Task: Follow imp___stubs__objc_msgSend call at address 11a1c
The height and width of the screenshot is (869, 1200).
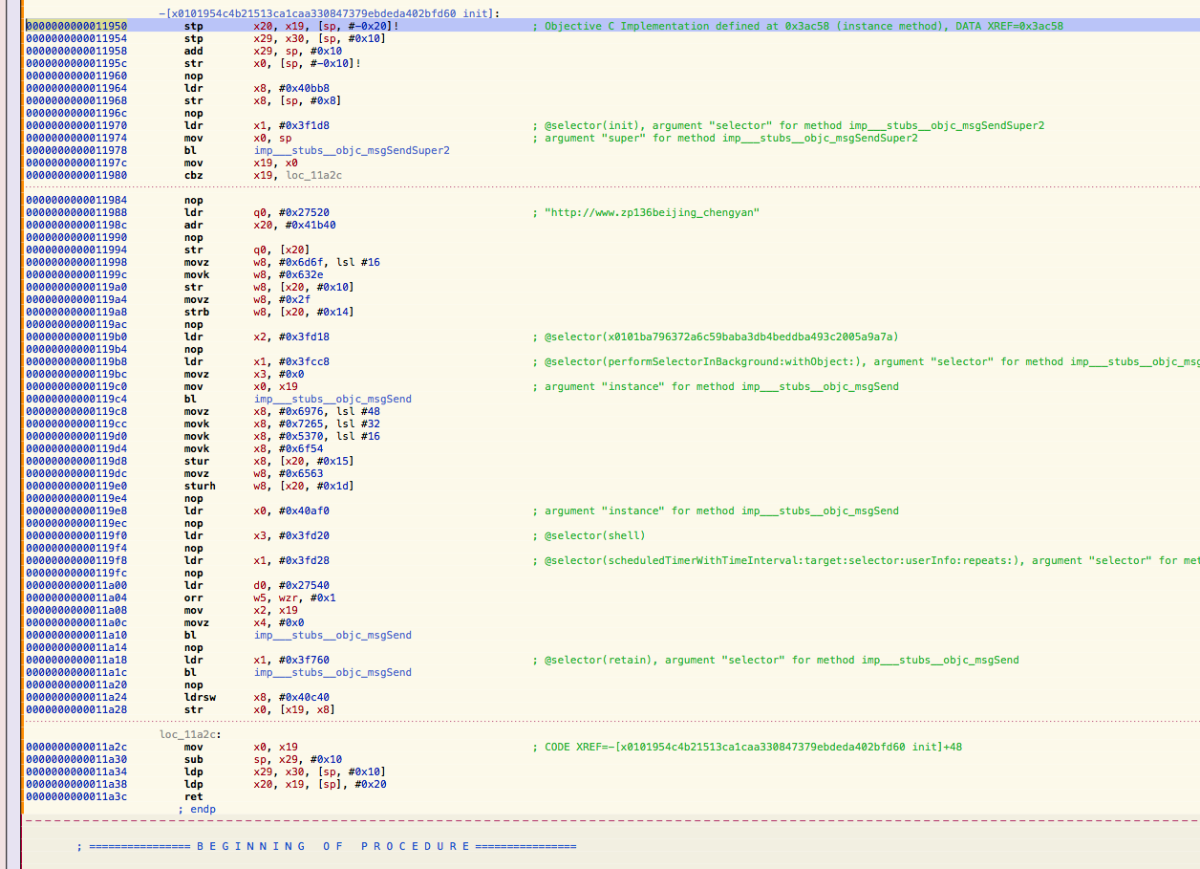Action: tap(333, 672)
